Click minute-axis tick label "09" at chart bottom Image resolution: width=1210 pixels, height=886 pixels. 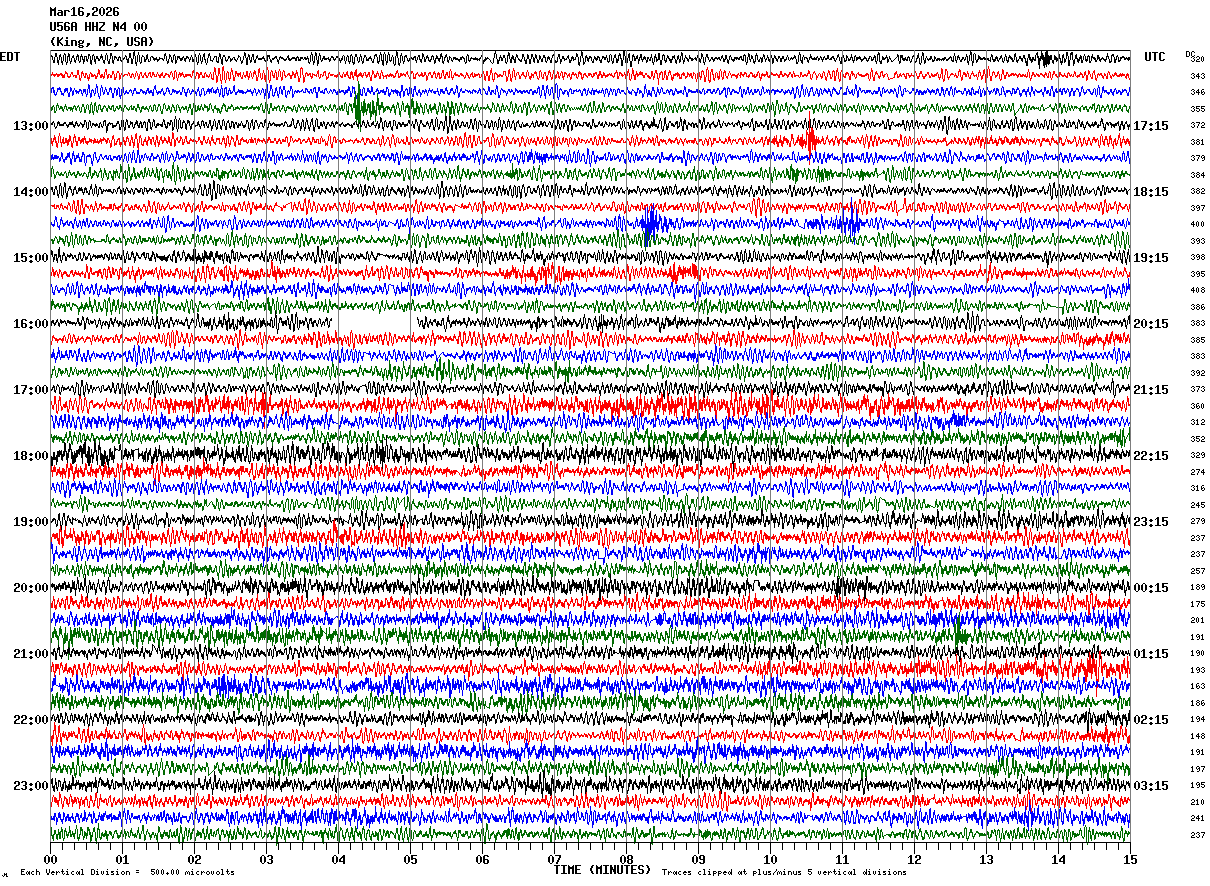(698, 859)
